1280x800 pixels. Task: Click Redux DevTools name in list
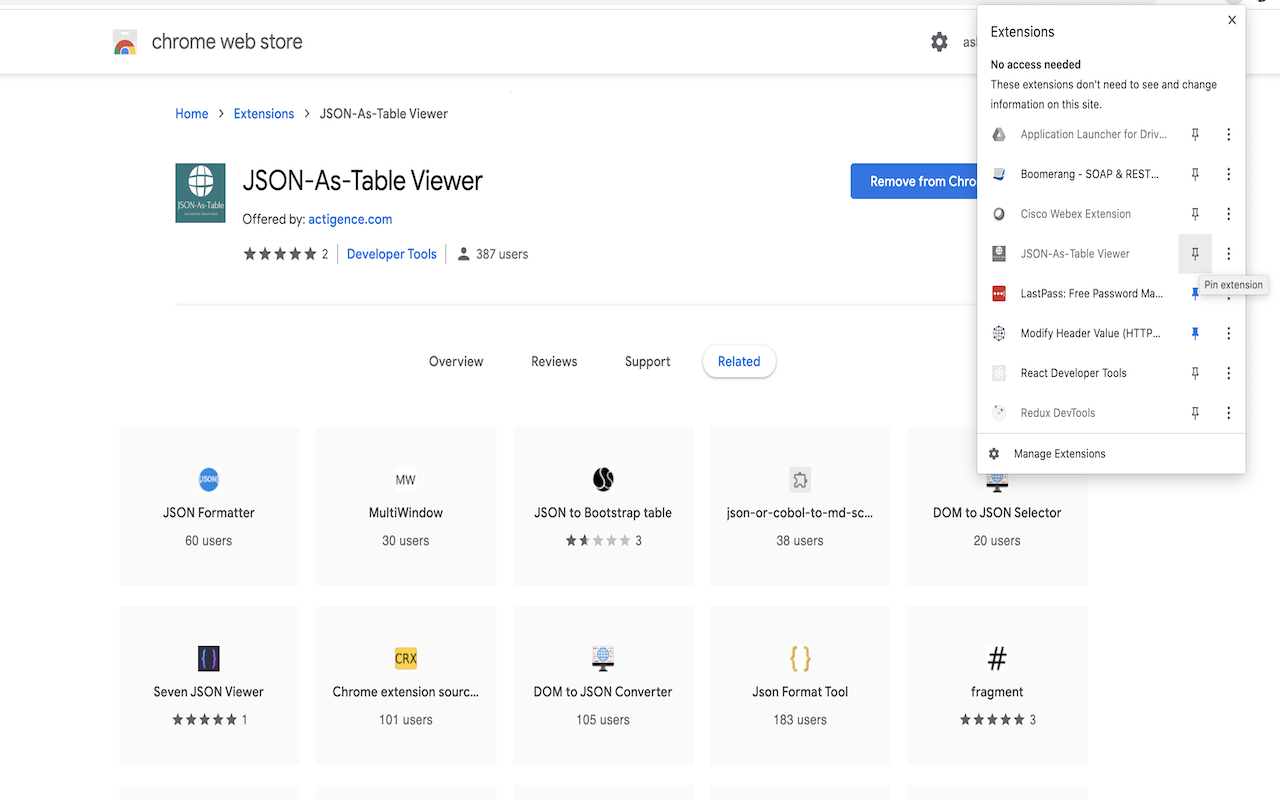[x=1058, y=413]
